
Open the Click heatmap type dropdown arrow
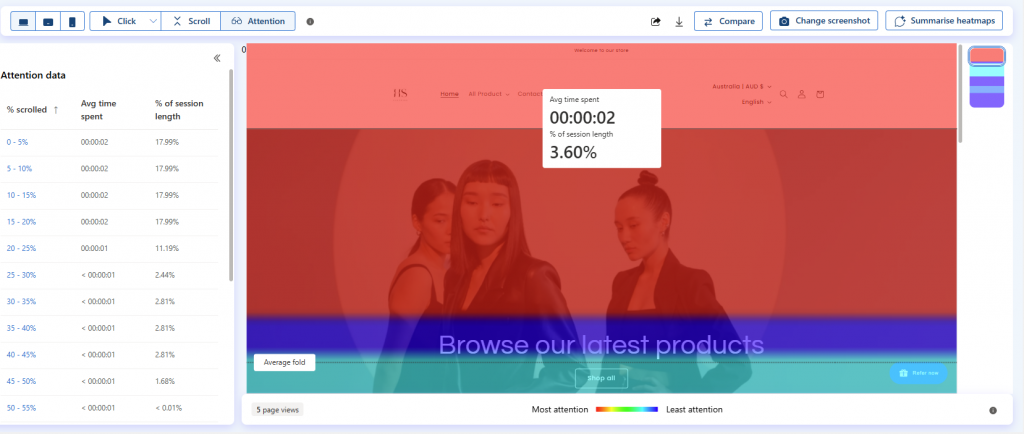pyautogui.click(x=152, y=21)
